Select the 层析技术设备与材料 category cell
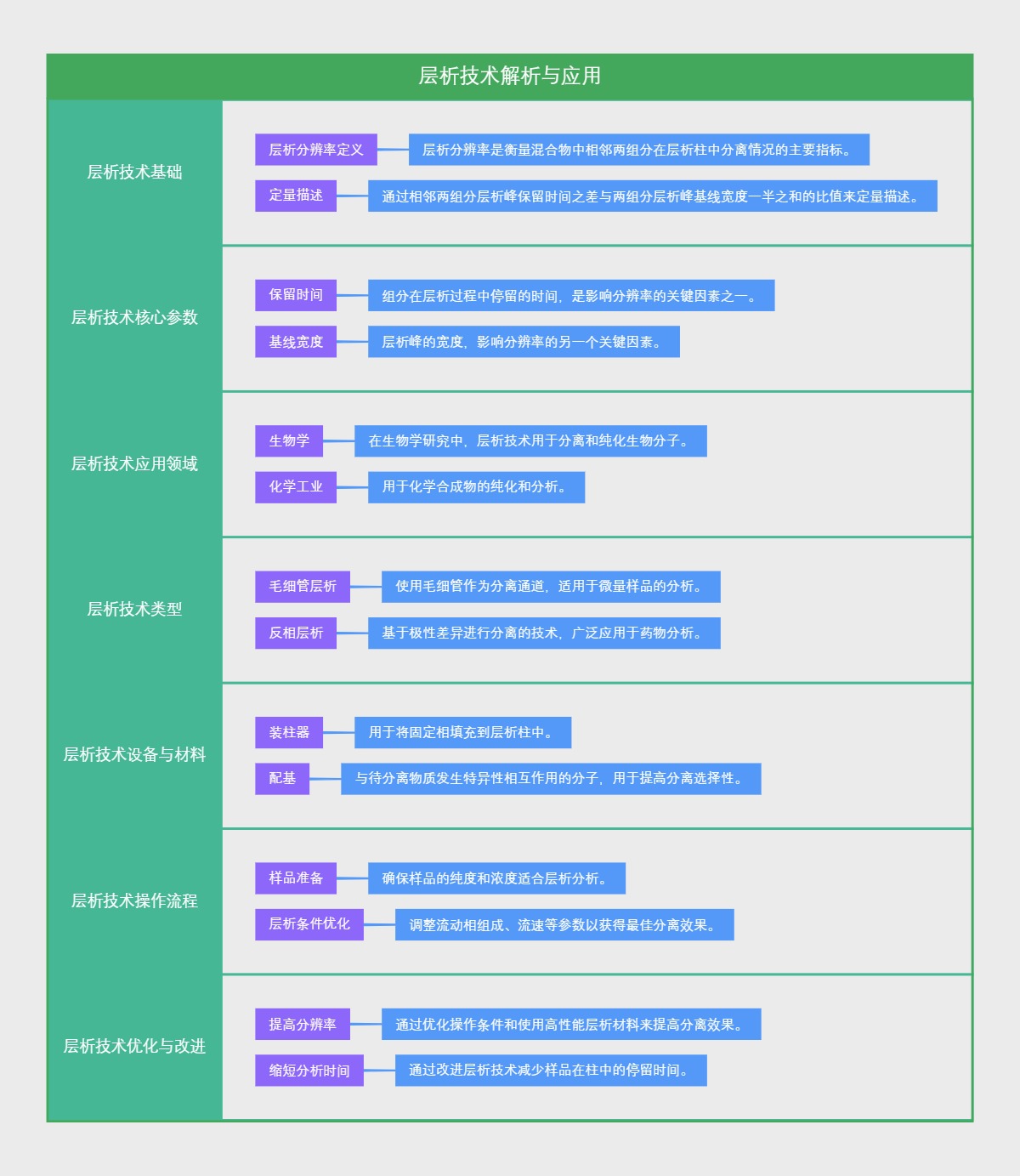 134,755
